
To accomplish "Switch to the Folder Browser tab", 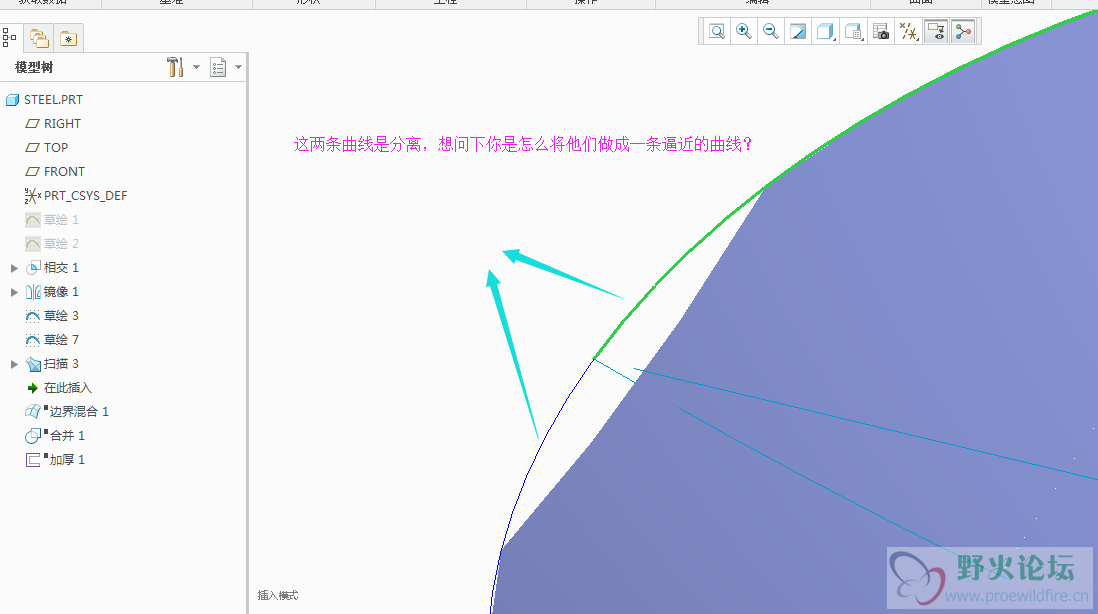I will tap(39, 39).
